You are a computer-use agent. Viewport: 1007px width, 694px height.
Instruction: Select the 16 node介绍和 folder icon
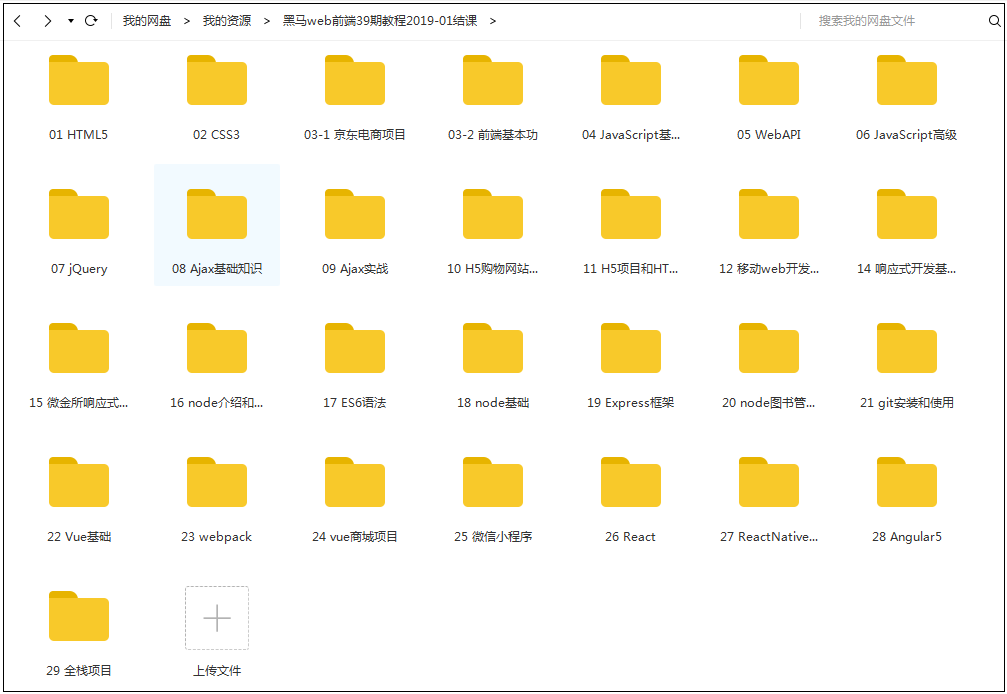(217, 348)
